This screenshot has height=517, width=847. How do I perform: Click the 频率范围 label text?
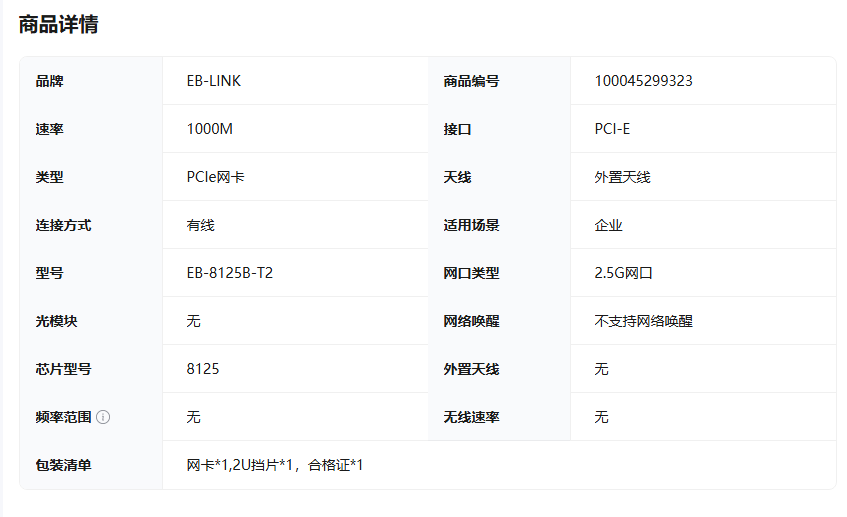63,418
